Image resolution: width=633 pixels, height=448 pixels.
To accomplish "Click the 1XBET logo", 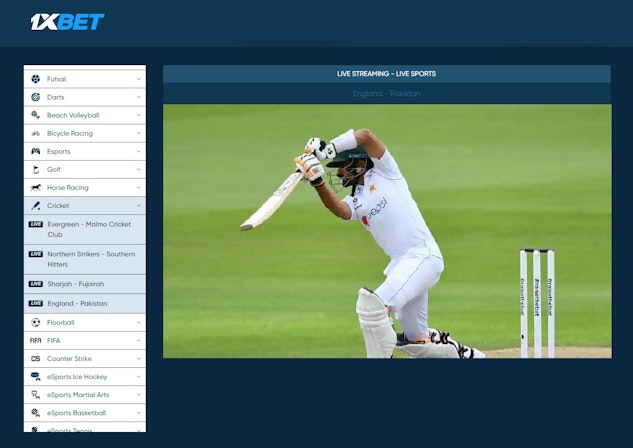I will [67, 22].
